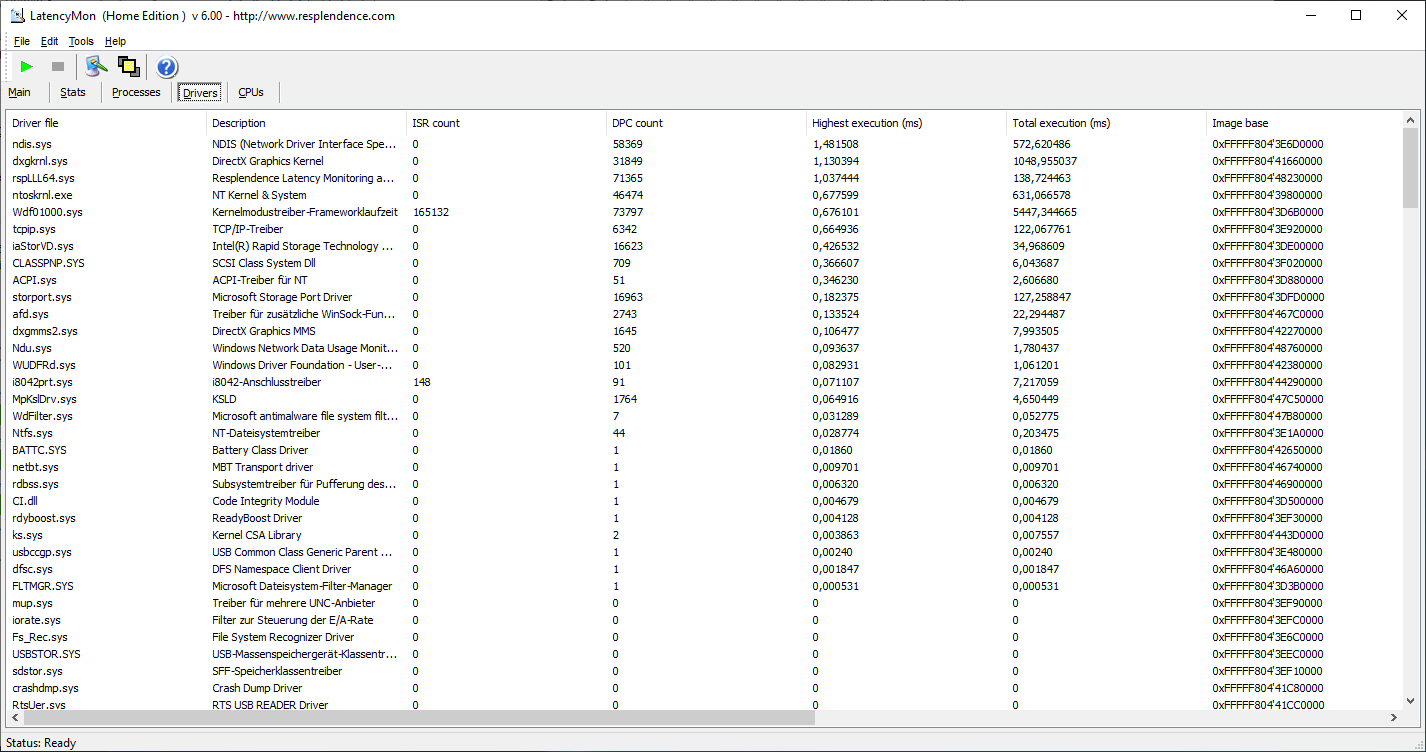
Task: Click the magnifier analysis toolbar icon
Action: [x=96, y=67]
